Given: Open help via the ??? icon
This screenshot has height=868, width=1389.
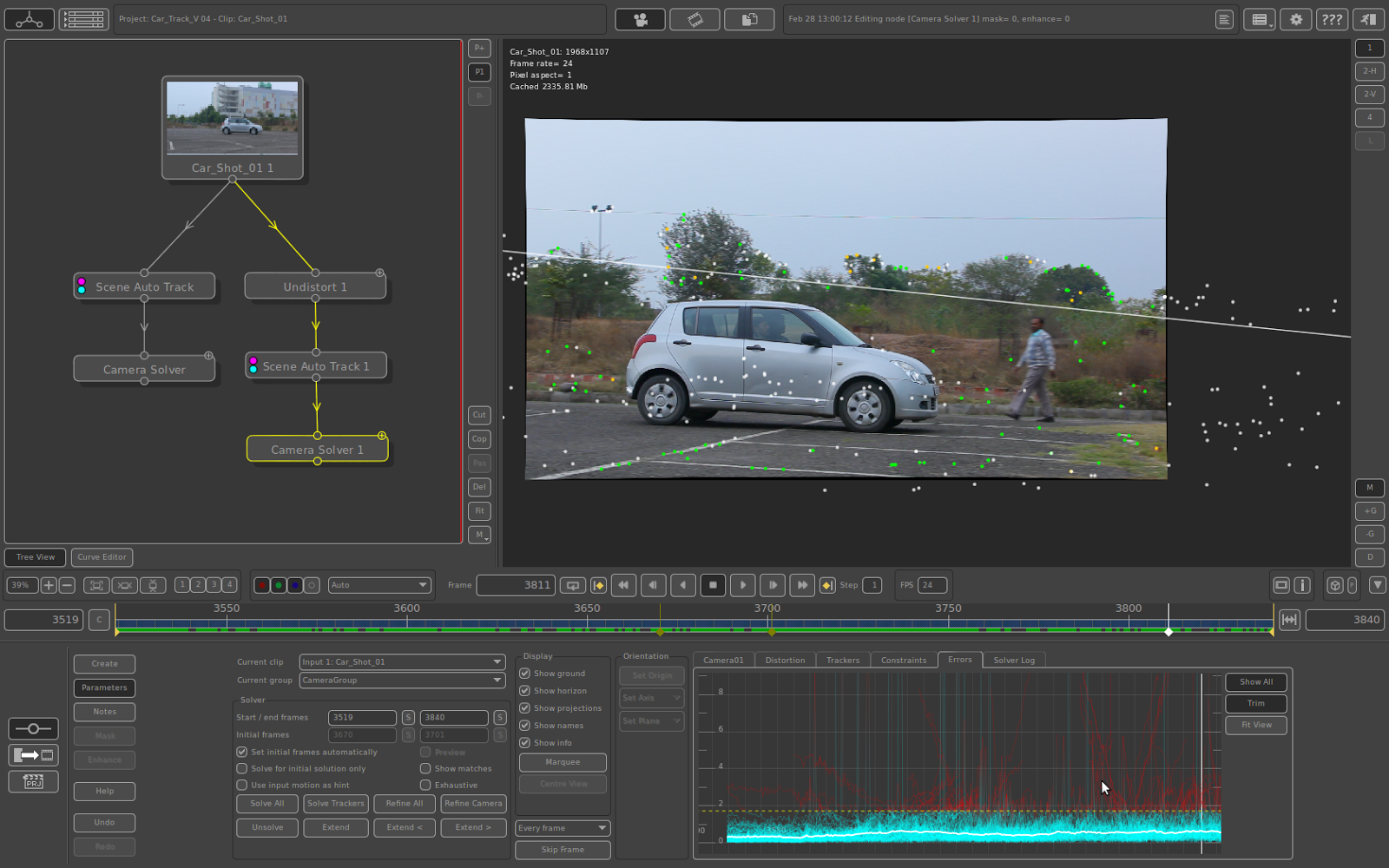Looking at the screenshot, I should click(x=1332, y=18).
